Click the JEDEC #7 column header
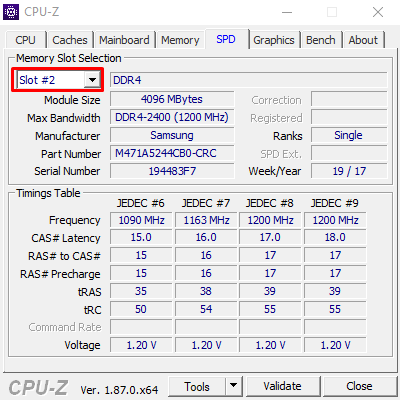 click(206, 203)
